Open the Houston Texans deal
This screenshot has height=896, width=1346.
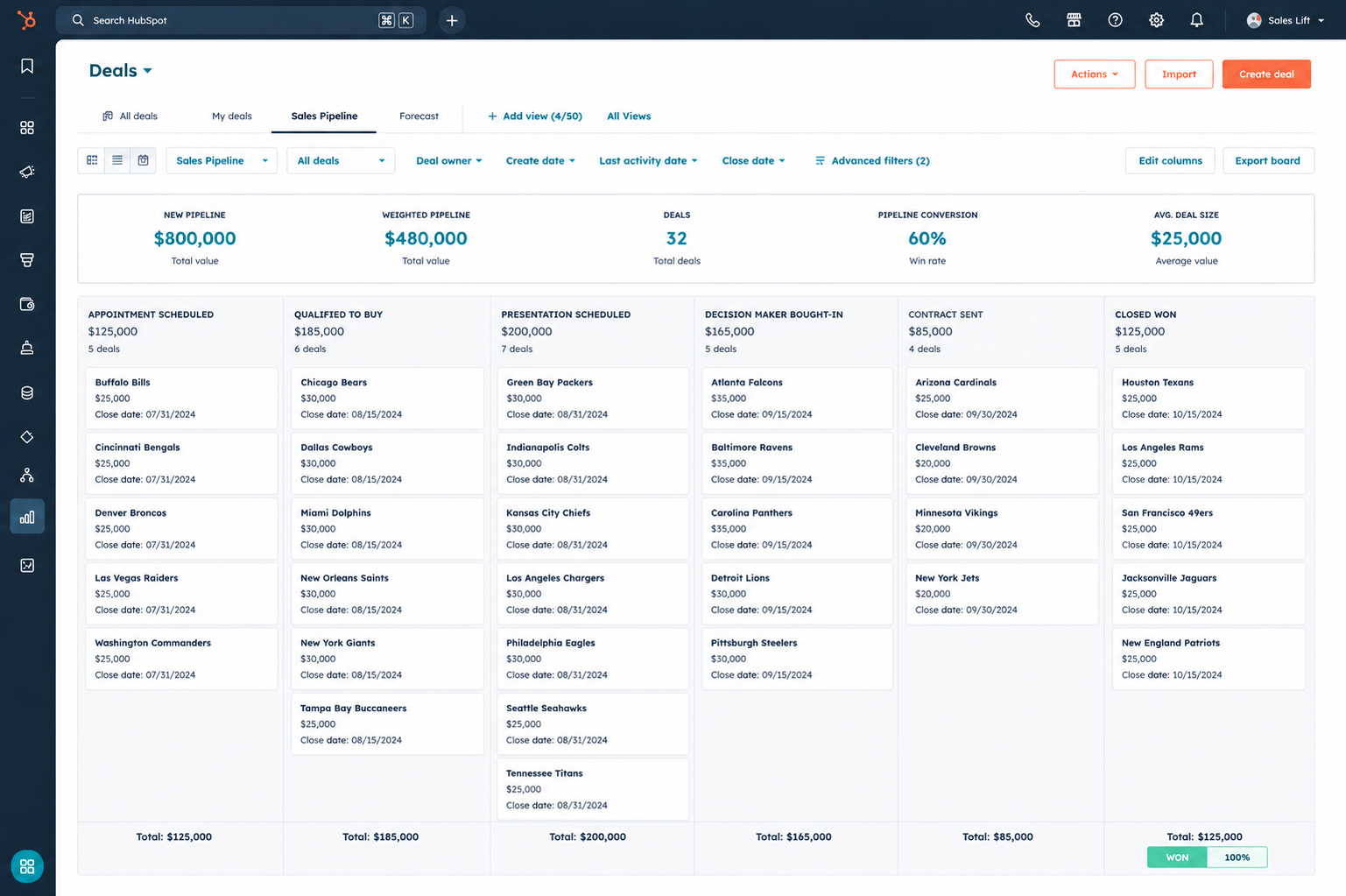pyautogui.click(x=1209, y=399)
